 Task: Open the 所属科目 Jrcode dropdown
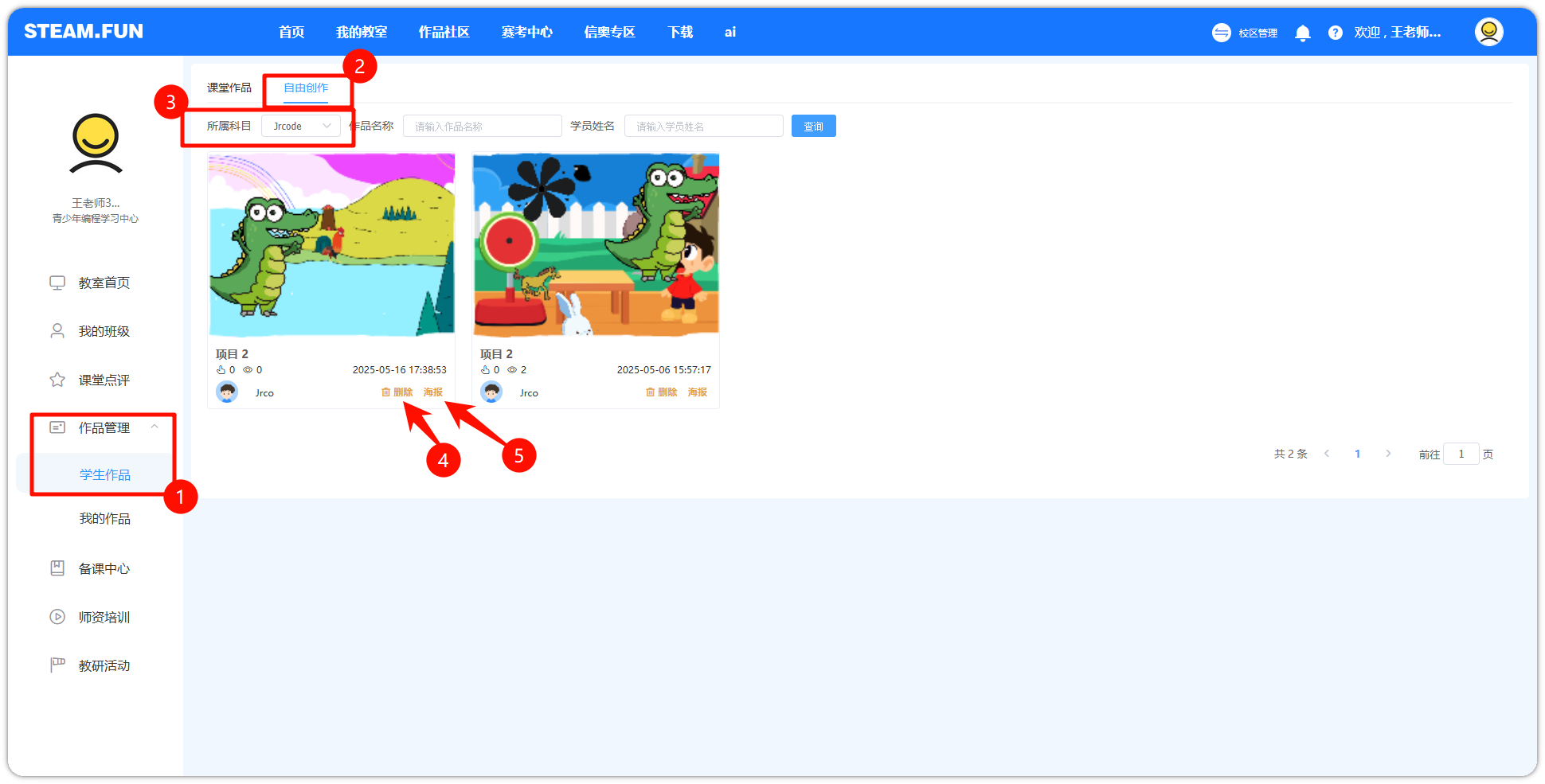click(x=301, y=126)
